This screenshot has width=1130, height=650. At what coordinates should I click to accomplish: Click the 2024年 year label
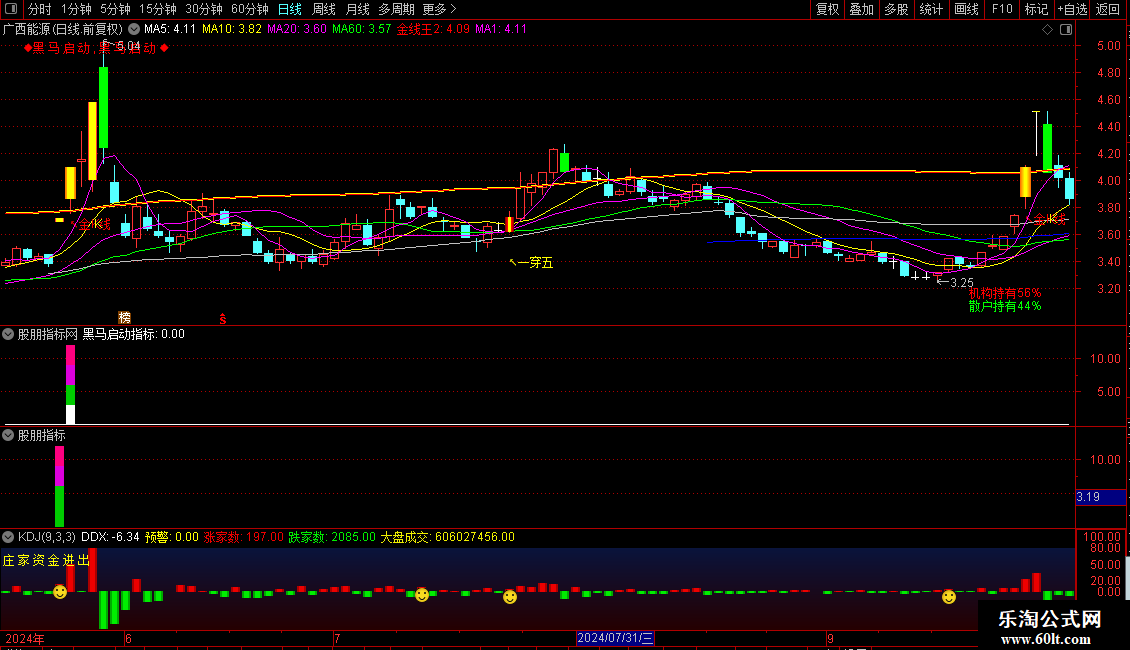tap(25, 638)
